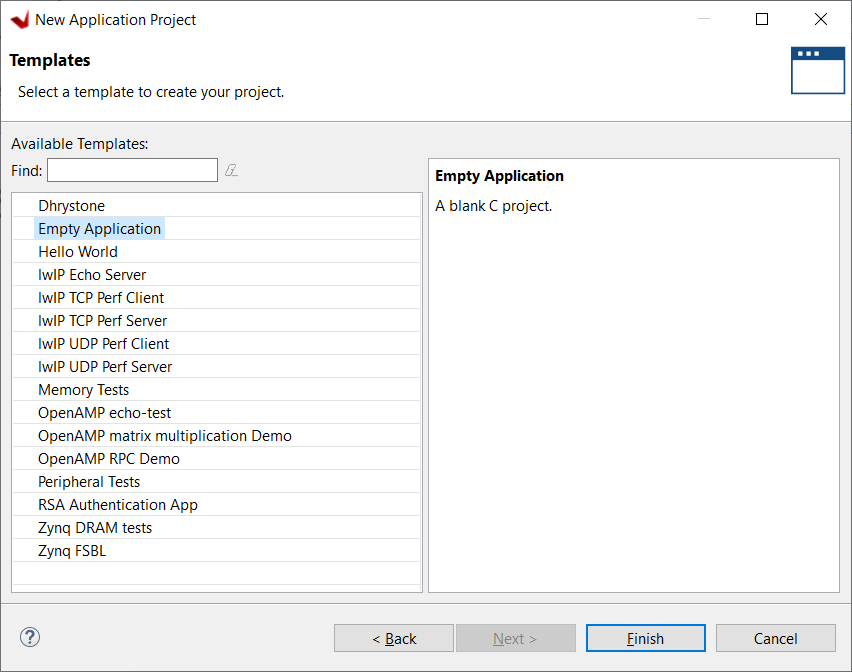The height and width of the screenshot is (672, 852).
Task: Go back with the Back button
Action: click(394, 638)
